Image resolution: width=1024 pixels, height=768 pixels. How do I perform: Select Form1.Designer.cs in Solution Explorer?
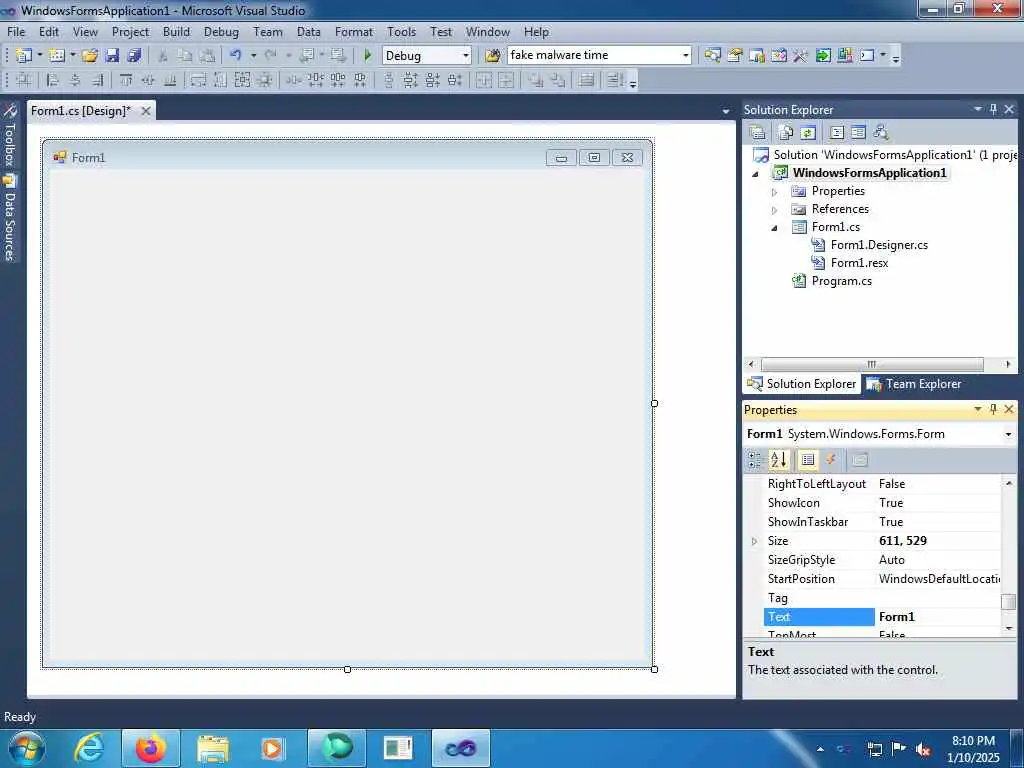(879, 245)
